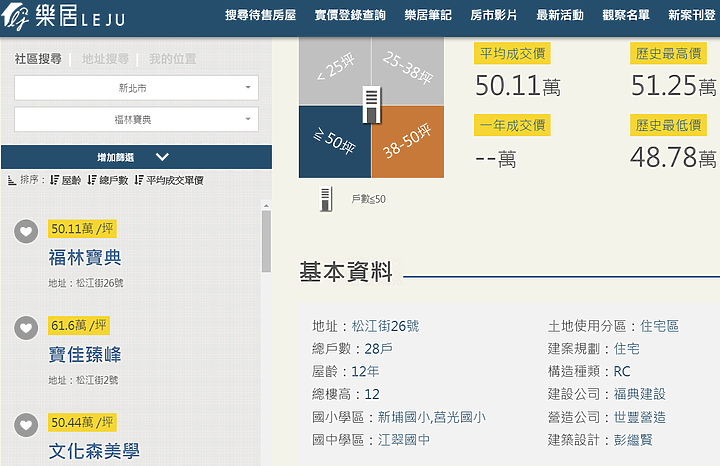The image size is (720, 466).
Task: Open 房市影片 menu
Action: click(x=494, y=15)
